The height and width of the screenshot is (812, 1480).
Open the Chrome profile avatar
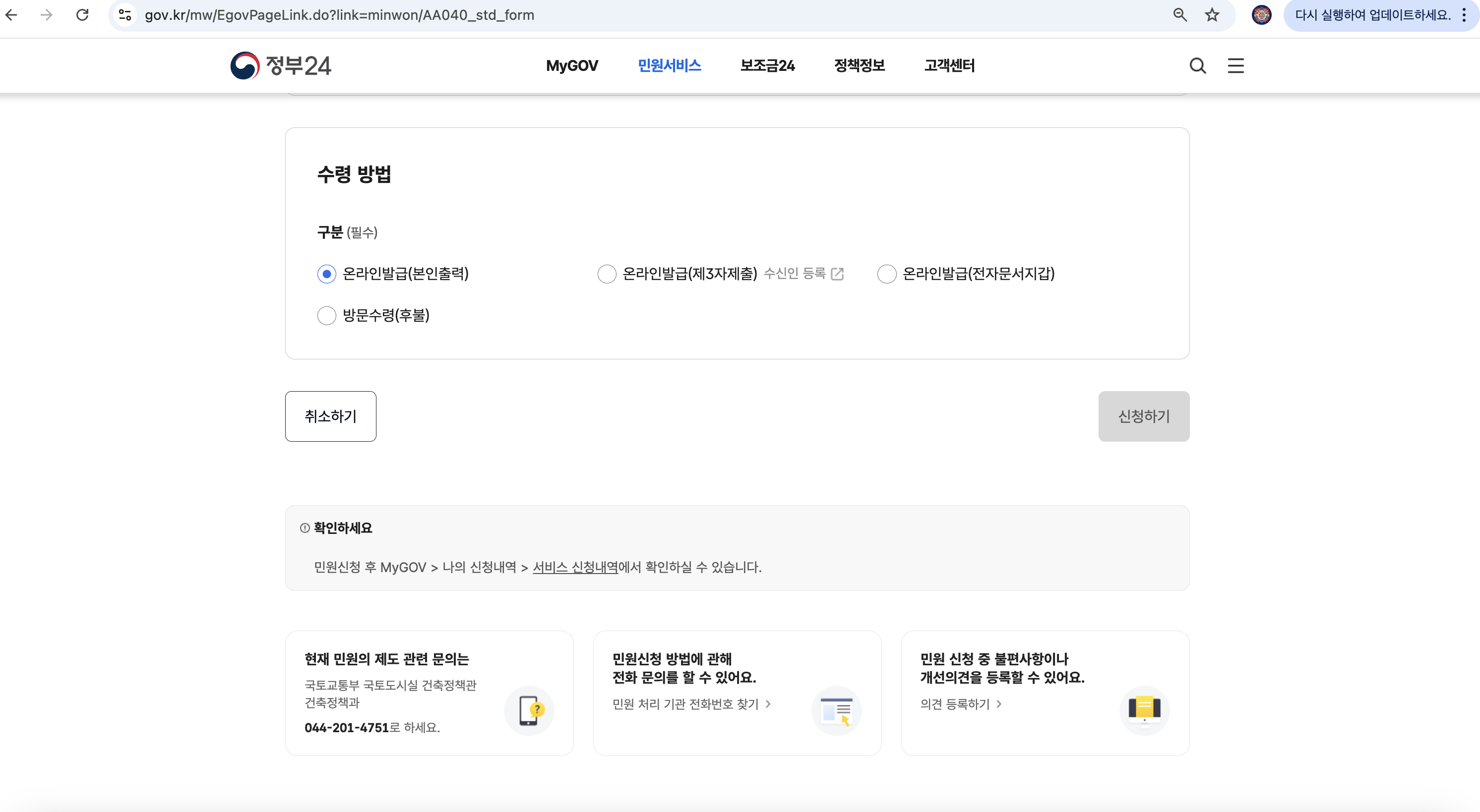pyautogui.click(x=1261, y=15)
